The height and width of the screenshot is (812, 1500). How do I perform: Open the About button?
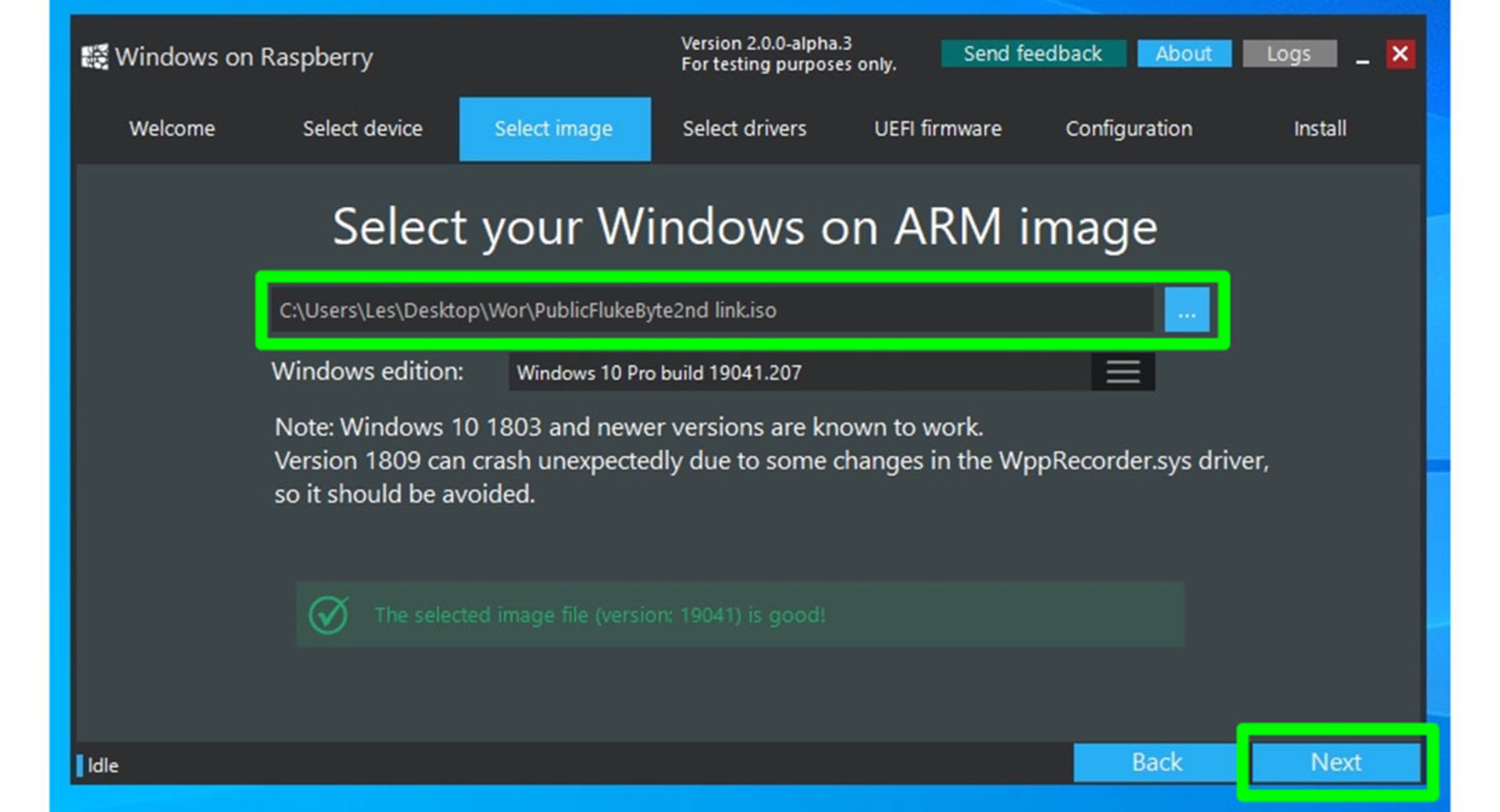(x=1184, y=53)
